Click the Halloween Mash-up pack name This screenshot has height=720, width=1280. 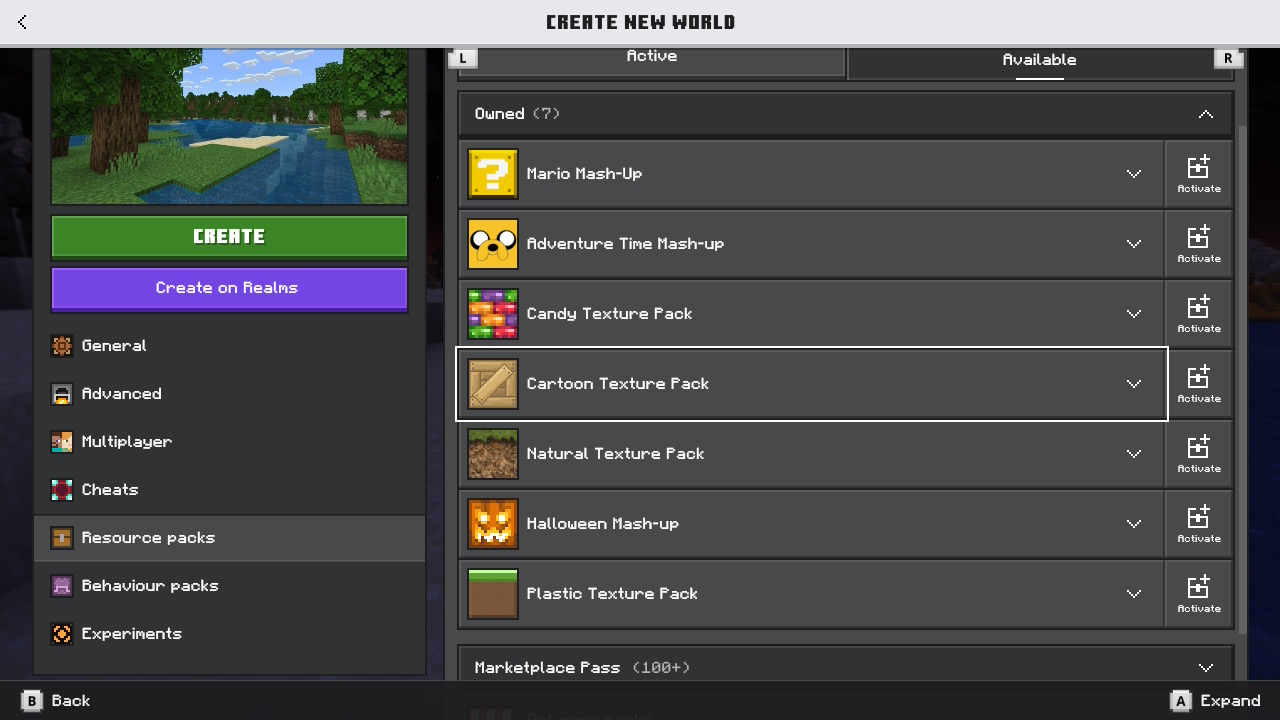coord(602,524)
